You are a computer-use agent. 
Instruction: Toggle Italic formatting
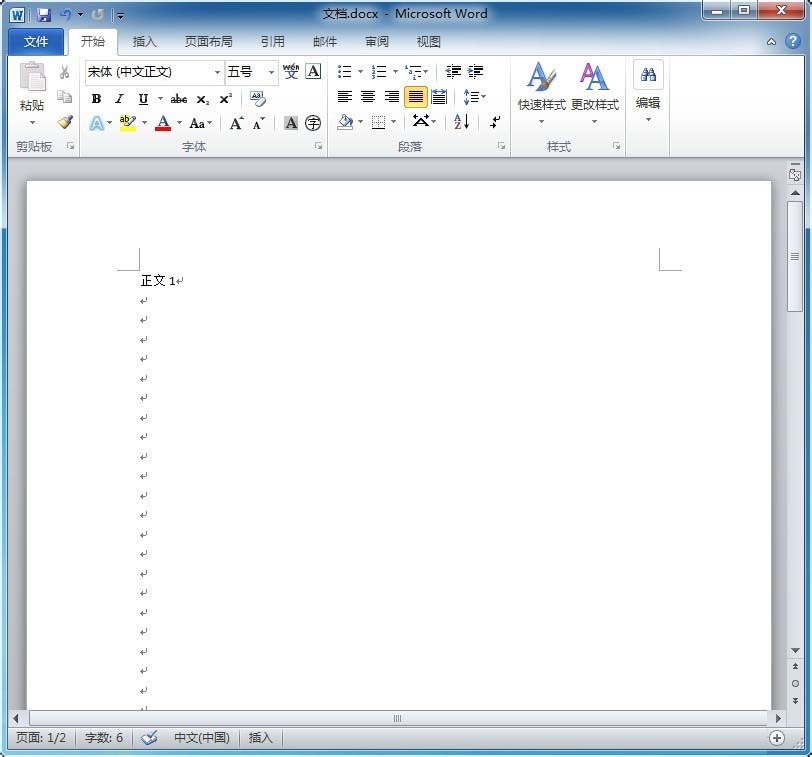tap(119, 99)
